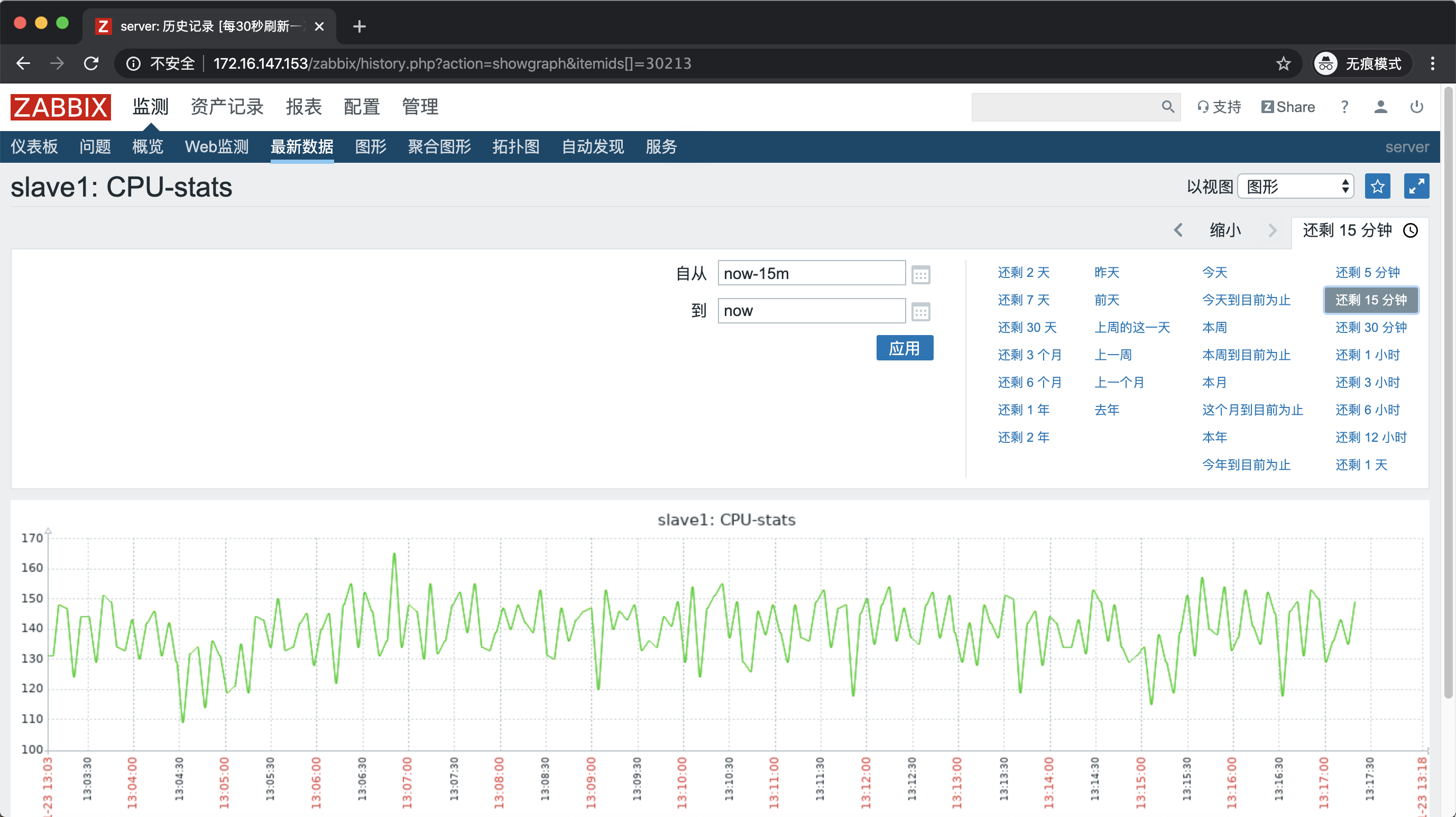Choose the 昨天 time range link
This screenshot has height=817, width=1456.
[x=1106, y=272]
